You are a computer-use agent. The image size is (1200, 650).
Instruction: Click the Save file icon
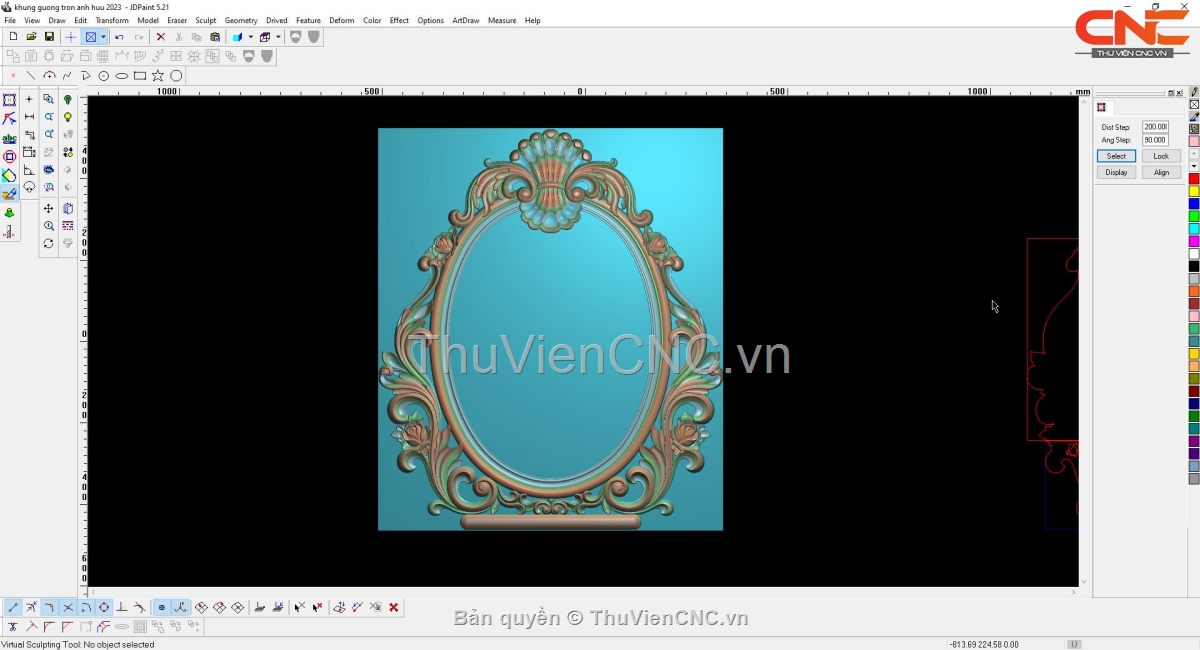[x=49, y=37]
